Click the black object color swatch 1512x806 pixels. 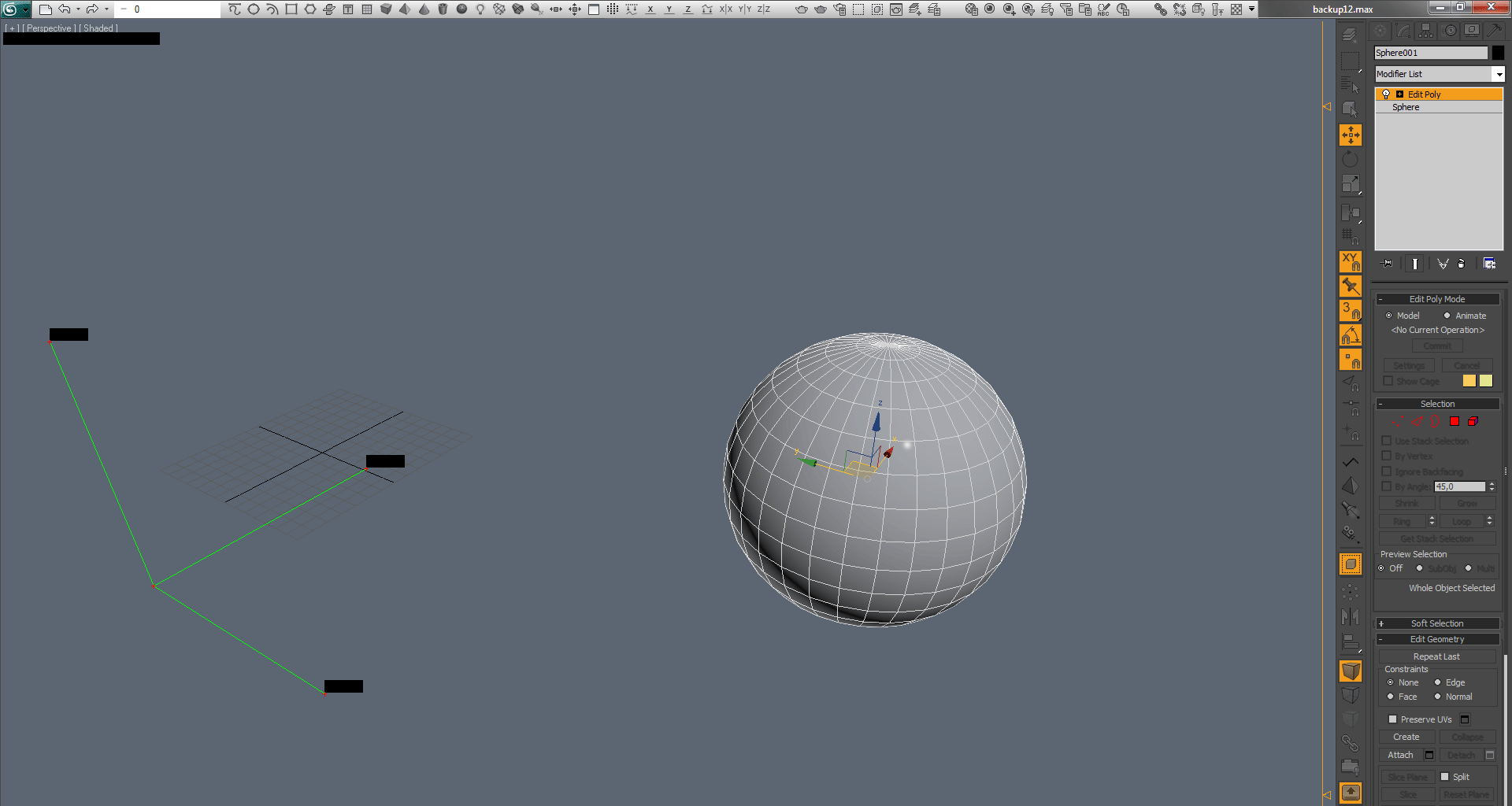click(1498, 53)
